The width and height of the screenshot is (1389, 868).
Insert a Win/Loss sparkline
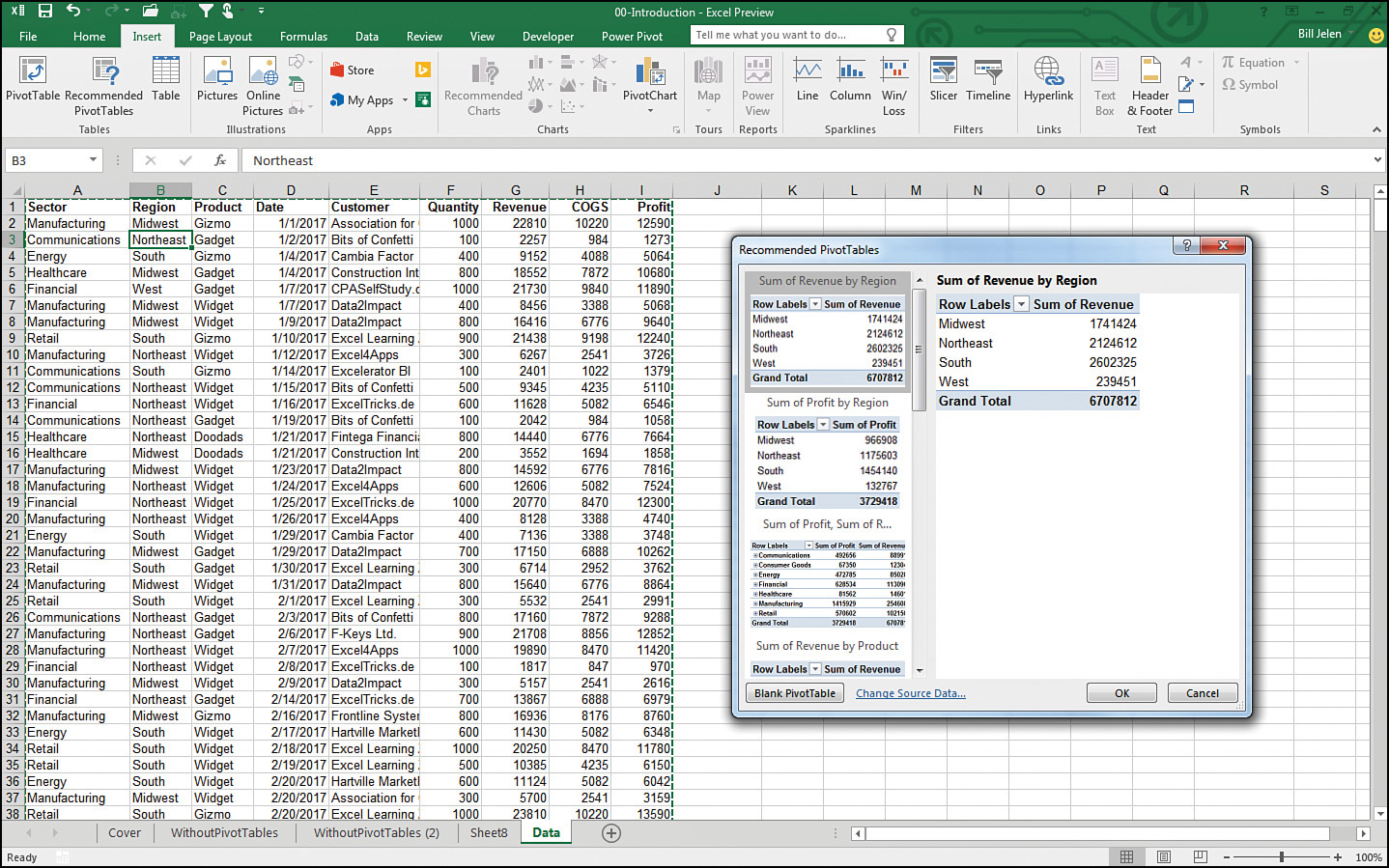click(894, 85)
